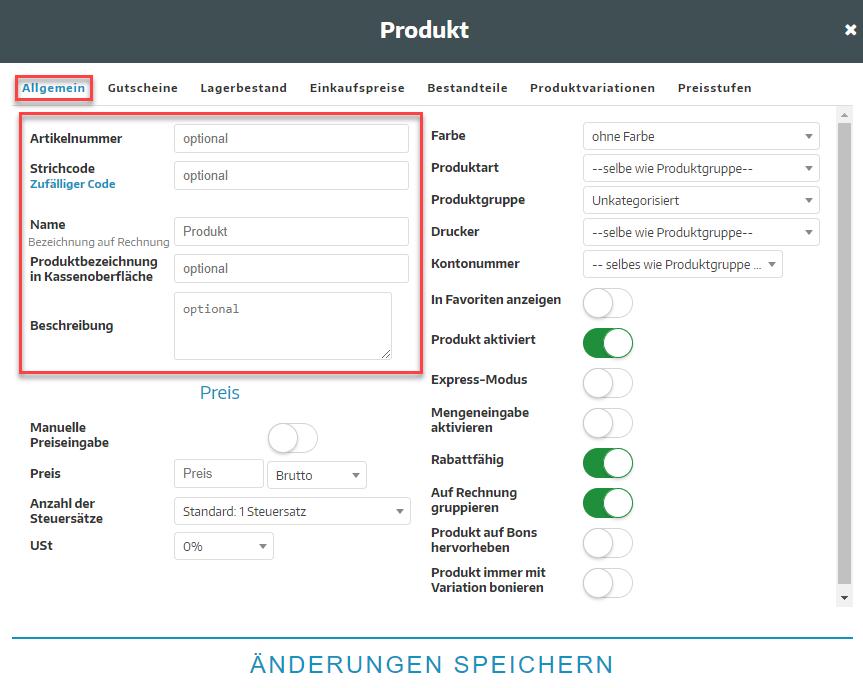Screen dimensions: 863x688
Task: Click the scrollbar up arrow
Action: pos(844,115)
